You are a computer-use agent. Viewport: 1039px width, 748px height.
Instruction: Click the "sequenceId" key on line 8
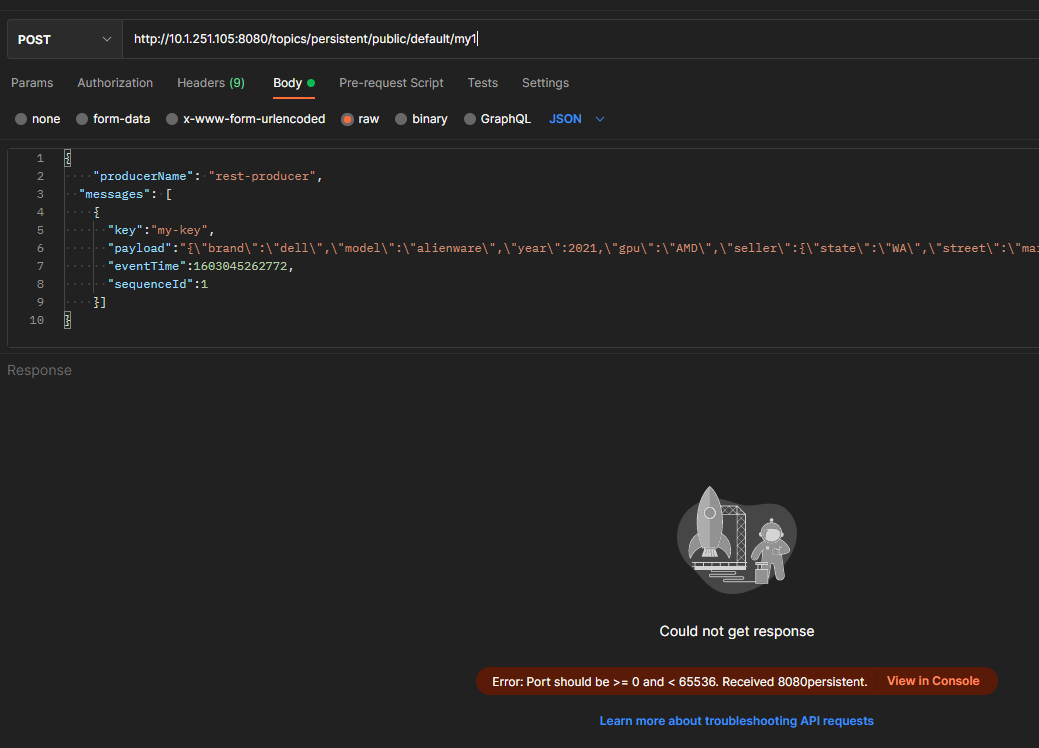[150, 284]
